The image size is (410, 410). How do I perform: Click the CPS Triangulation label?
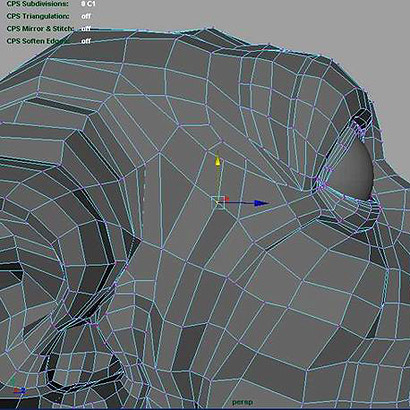click(38, 16)
